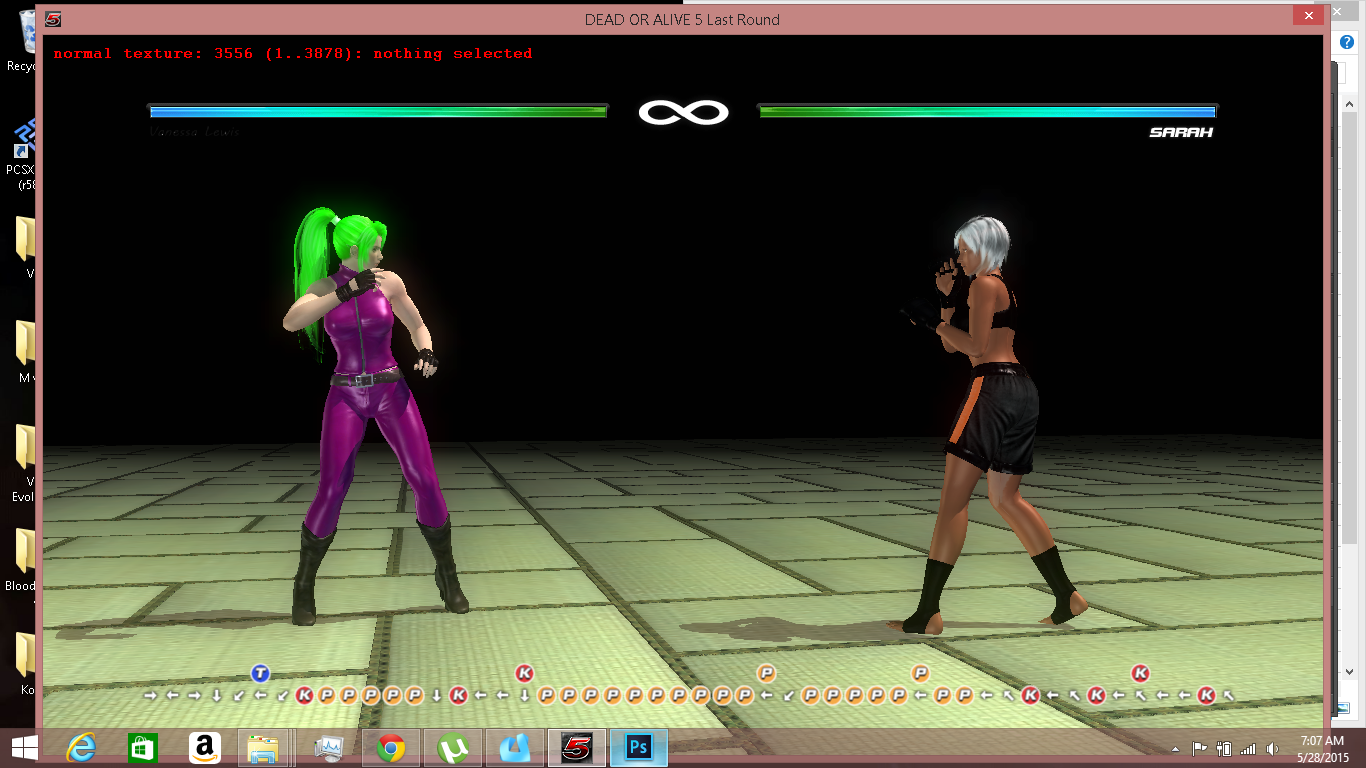The image size is (1366, 768).
Task: Click the red normal texture debug text
Action: [293, 53]
